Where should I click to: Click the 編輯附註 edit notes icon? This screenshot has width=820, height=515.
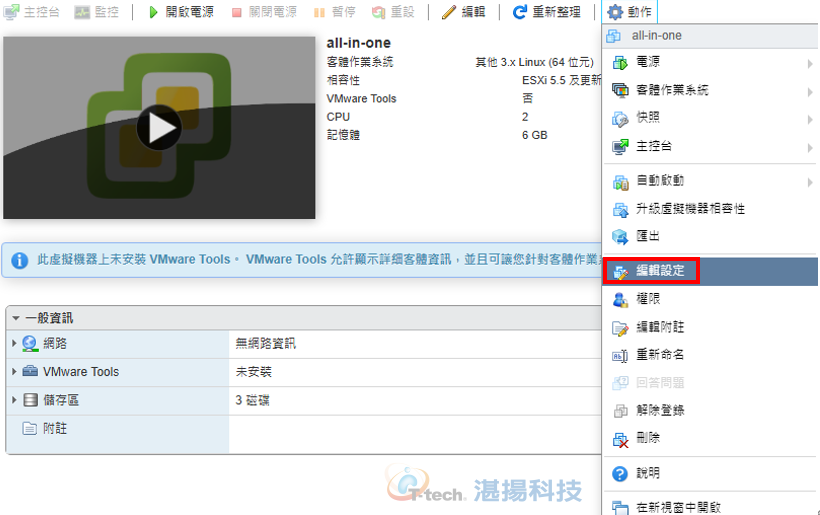click(x=620, y=328)
